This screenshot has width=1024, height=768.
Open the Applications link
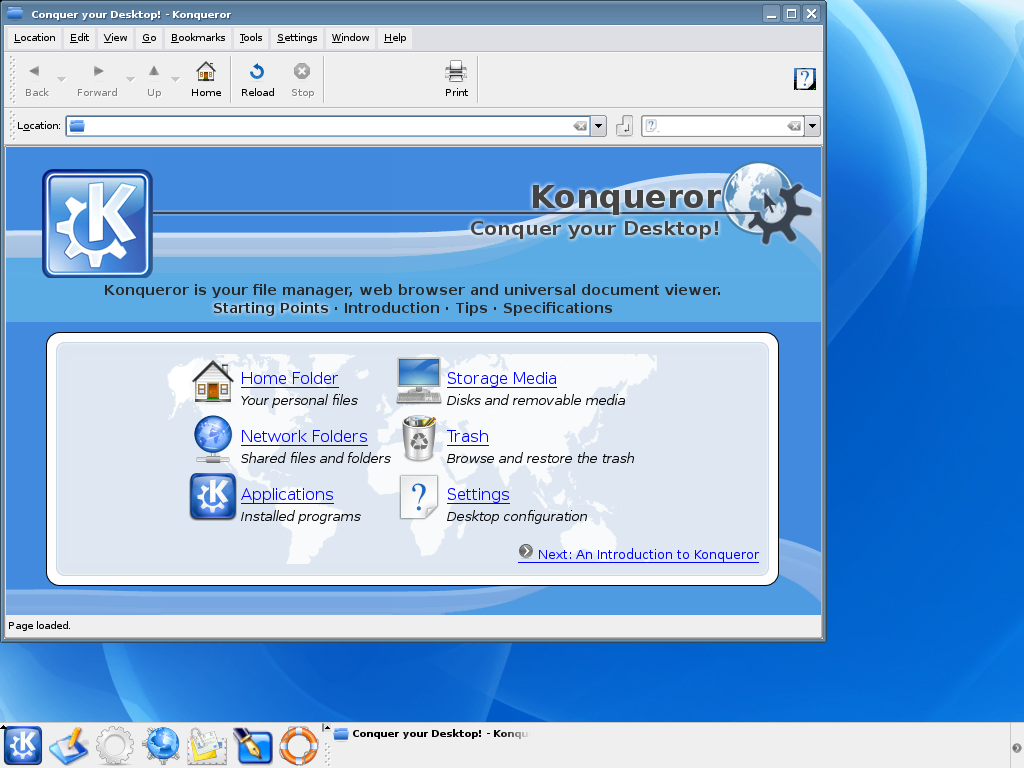(287, 494)
